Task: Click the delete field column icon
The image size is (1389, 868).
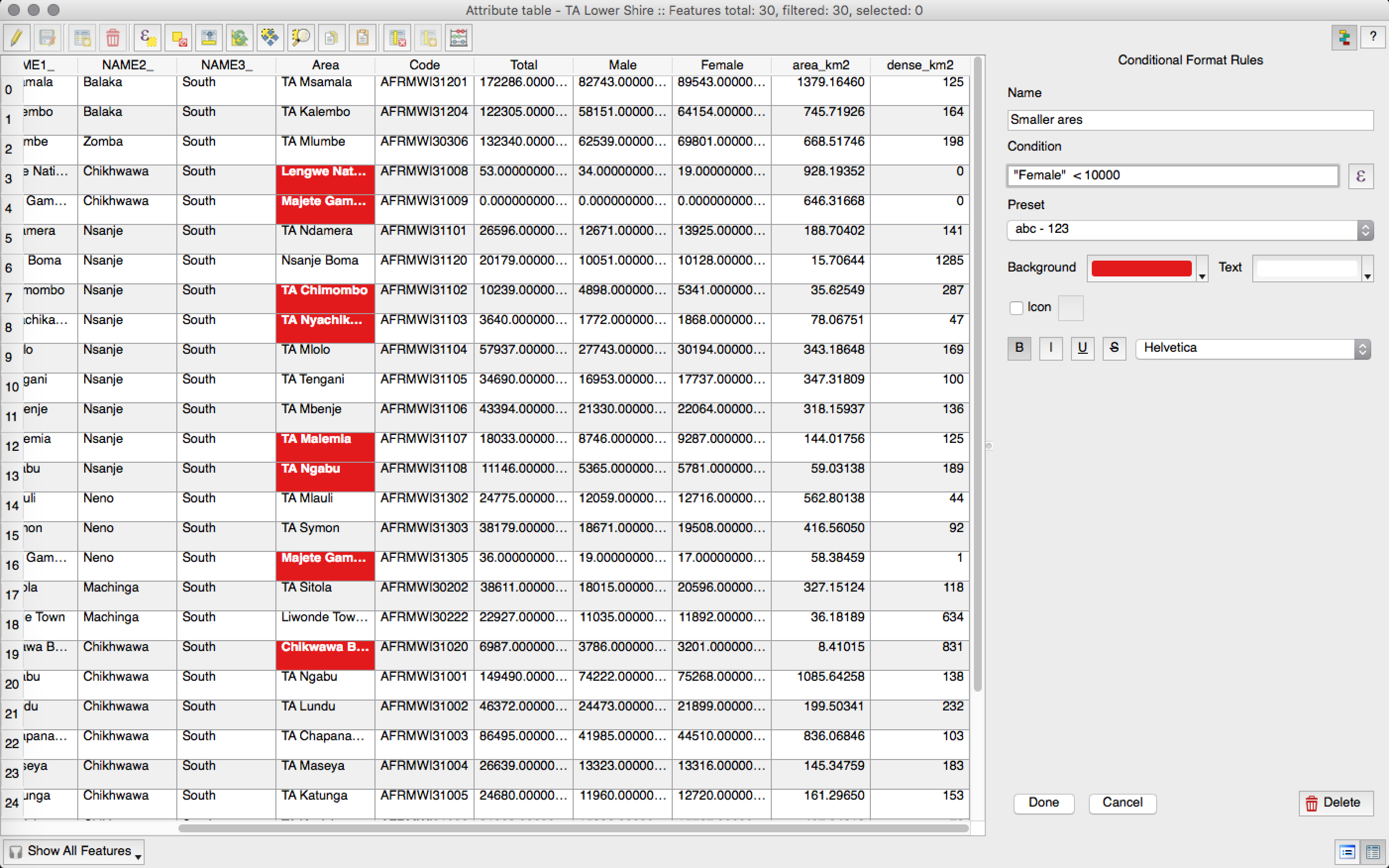Action: (397, 38)
